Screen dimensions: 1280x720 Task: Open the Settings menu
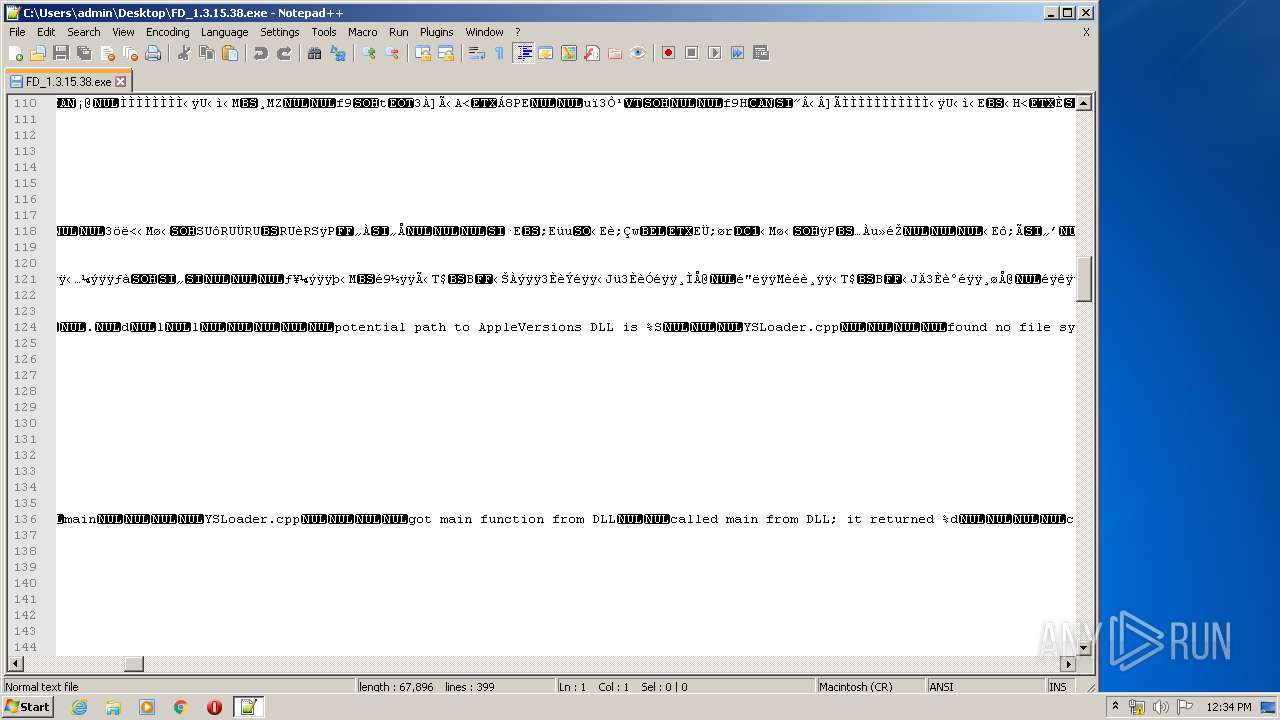pos(280,32)
